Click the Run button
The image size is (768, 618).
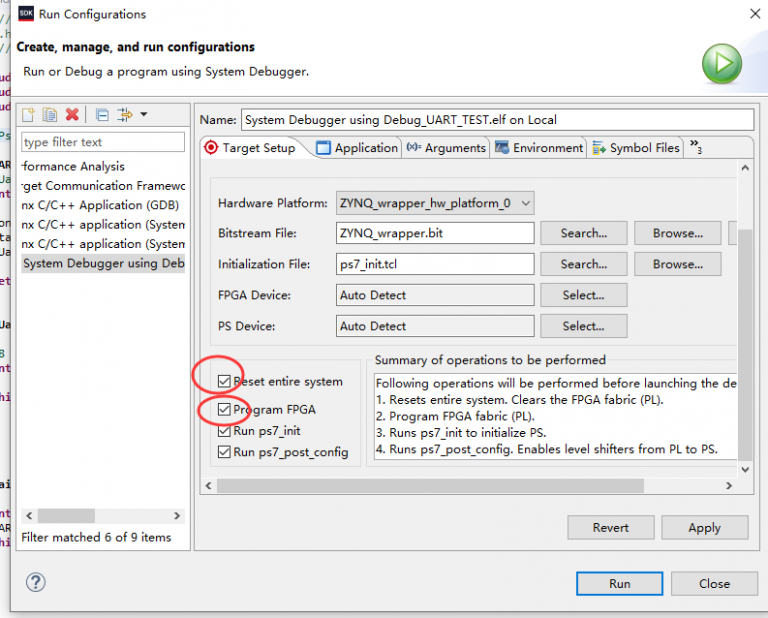pyautogui.click(x=619, y=583)
